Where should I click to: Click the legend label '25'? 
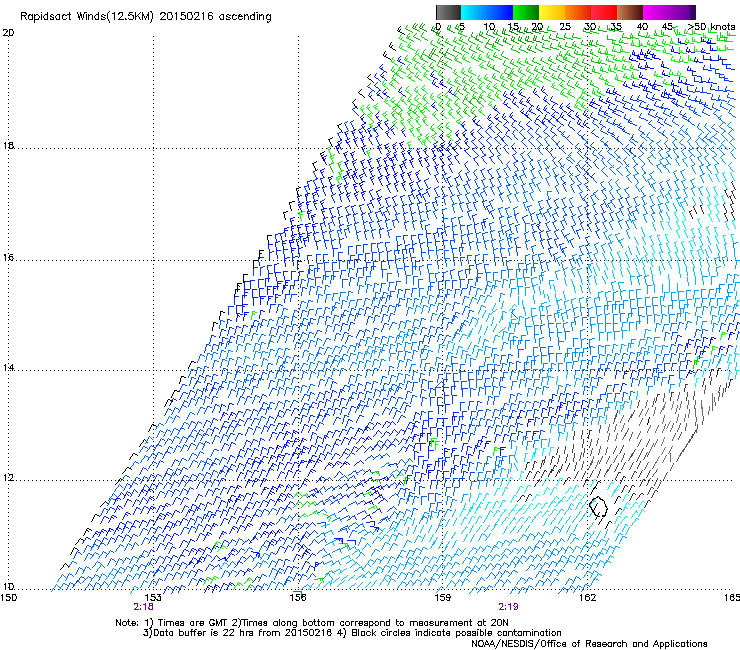pos(565,27)
